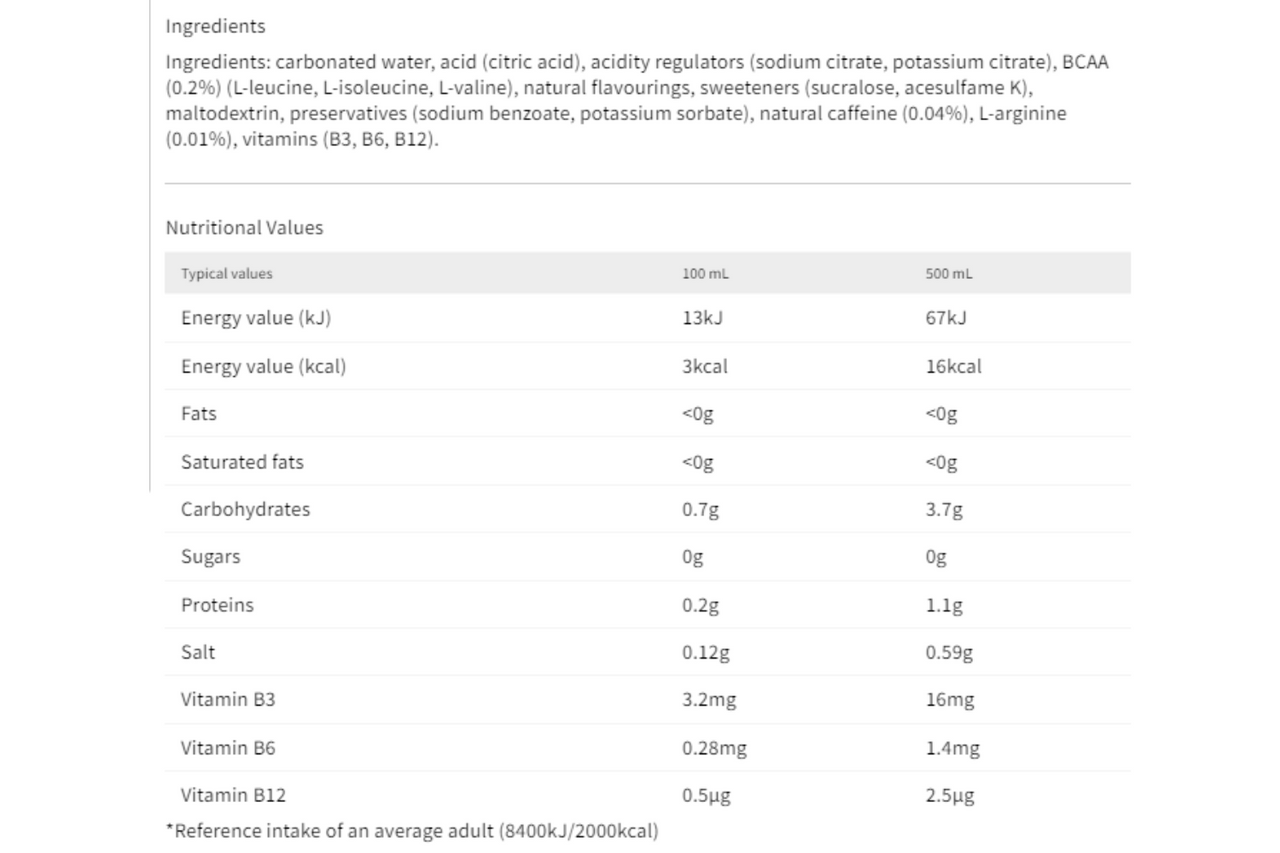The height and width of the screenshot is (853, 1280).
Task: Select the 67kJ energy value cell
Action: (945, 318)
